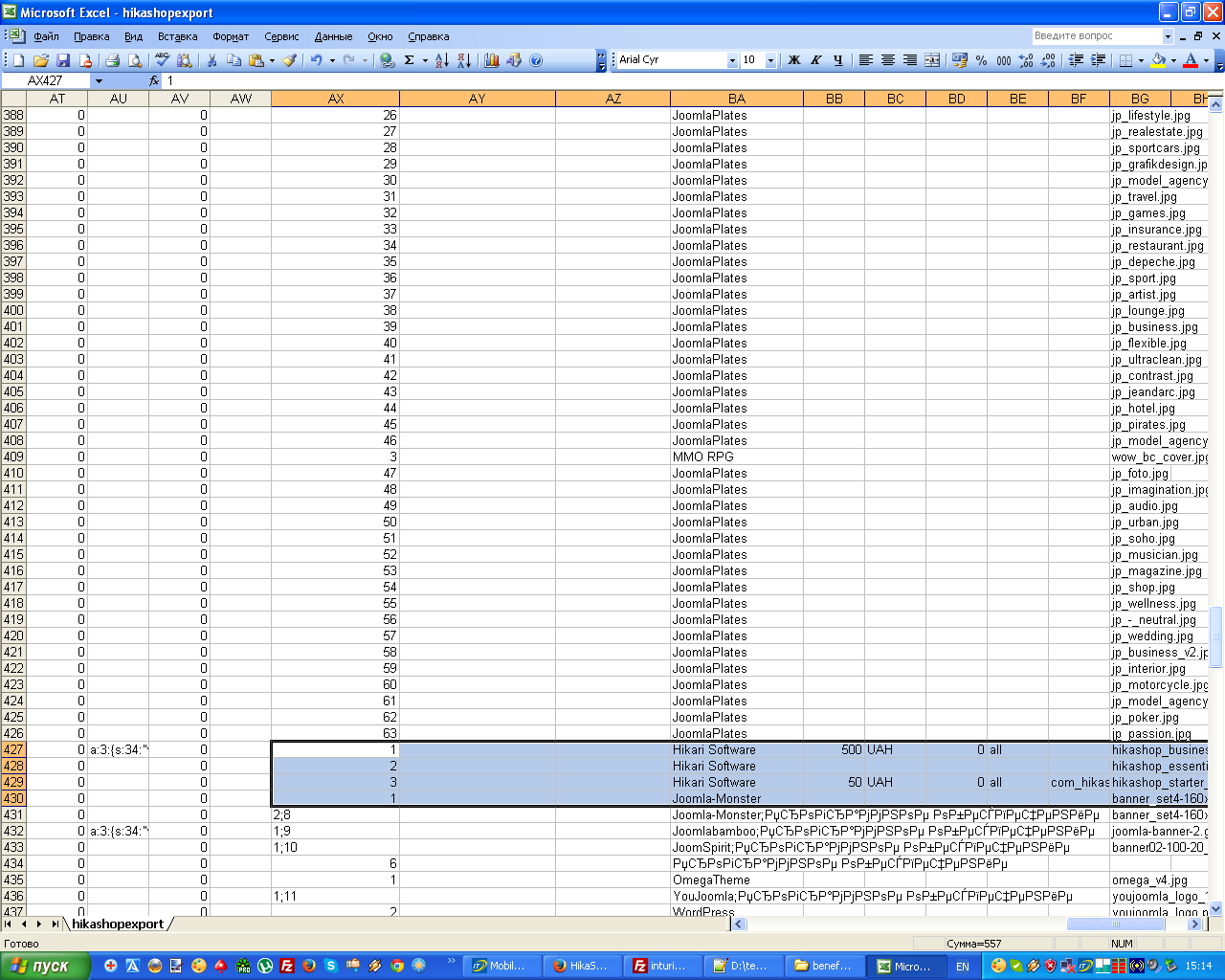The height and width of the screenshot is (980, 1225).
Task: Click the Open folder toolbar icon
Action: coord(41,60)
